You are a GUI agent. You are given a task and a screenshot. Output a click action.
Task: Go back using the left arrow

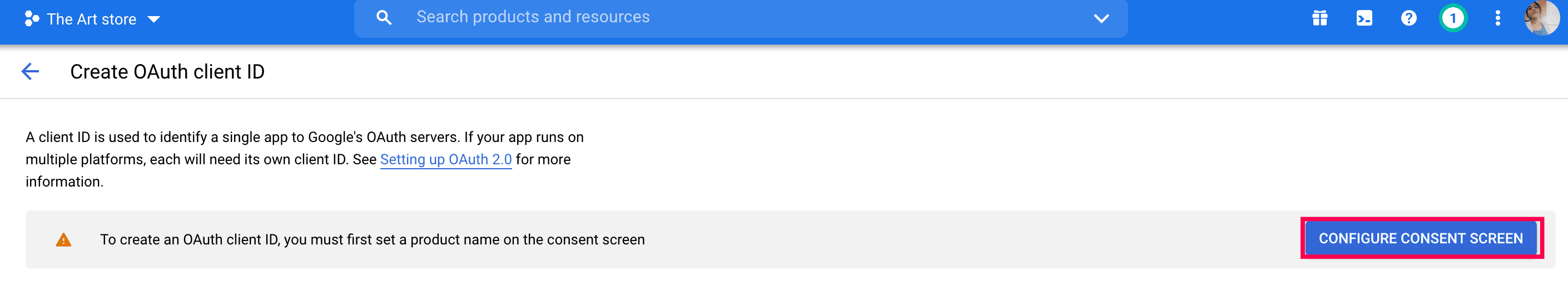31,71
